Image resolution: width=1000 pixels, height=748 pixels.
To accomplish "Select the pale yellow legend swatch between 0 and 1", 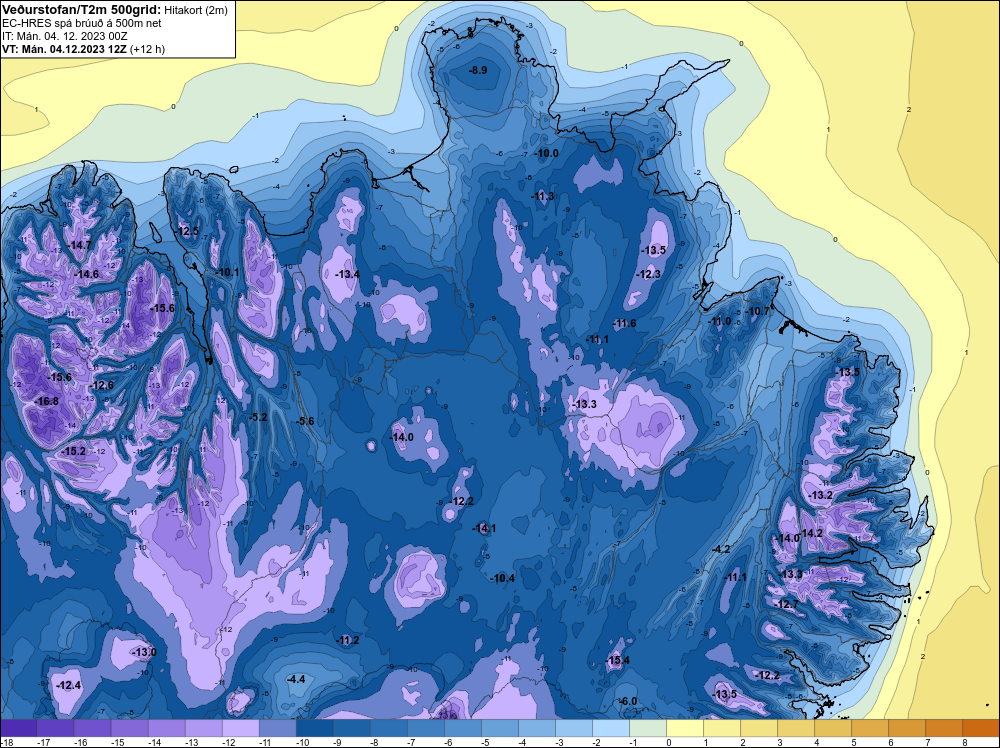I will point(685,728).
